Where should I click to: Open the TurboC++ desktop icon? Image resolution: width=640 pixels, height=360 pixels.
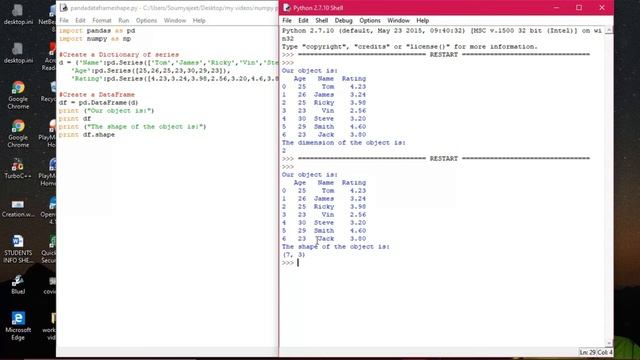pos(18,169)
